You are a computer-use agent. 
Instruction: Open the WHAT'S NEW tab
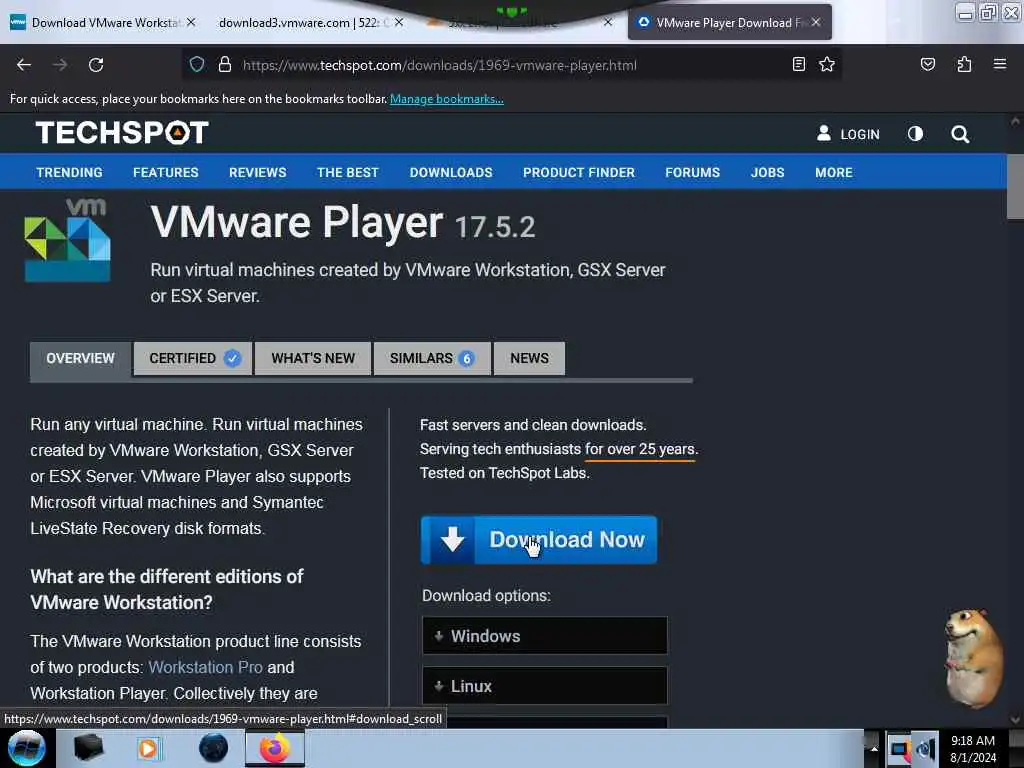tap(313, 358)
